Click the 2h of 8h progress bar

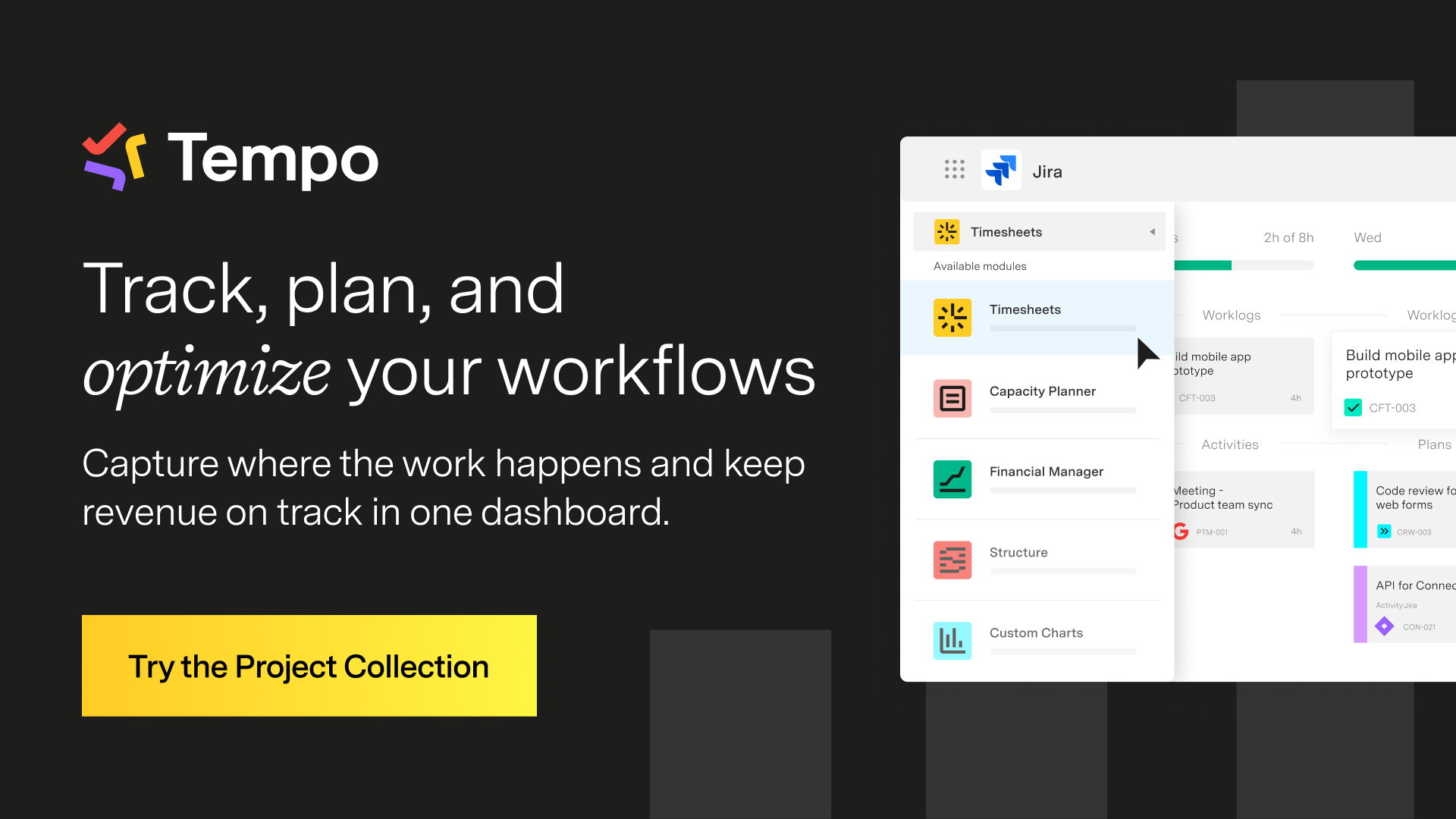[1244, 265]
